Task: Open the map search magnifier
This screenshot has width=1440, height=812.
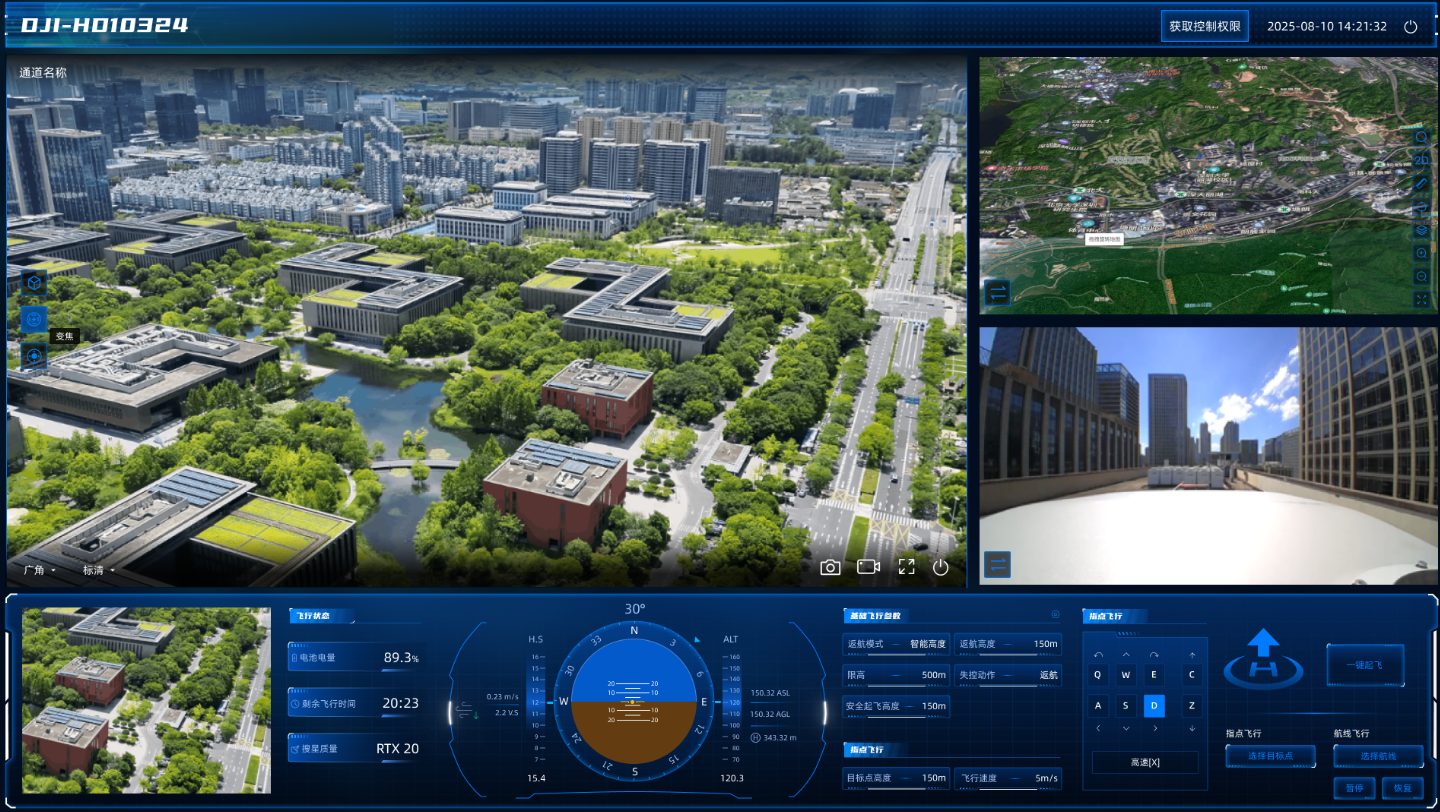Action: click(x=1421, y=137)
